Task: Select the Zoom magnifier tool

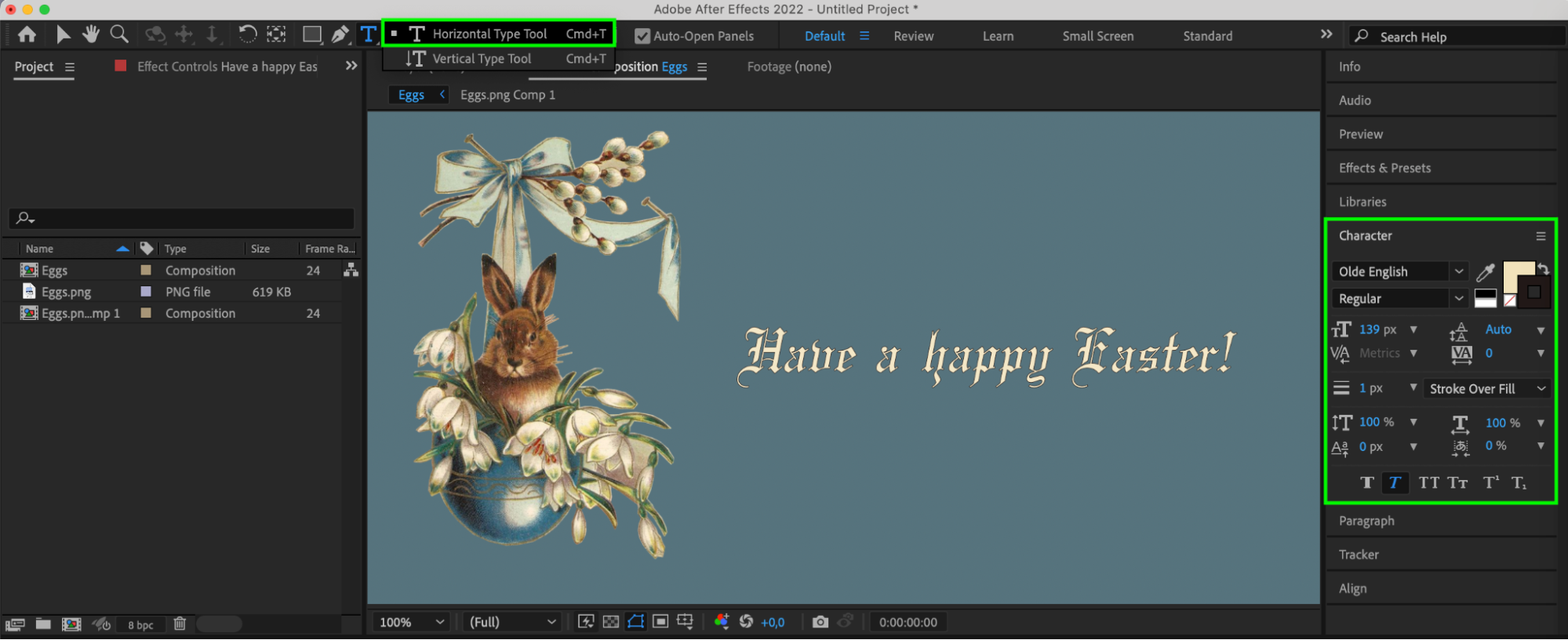Action: click(x=119, y=35)
